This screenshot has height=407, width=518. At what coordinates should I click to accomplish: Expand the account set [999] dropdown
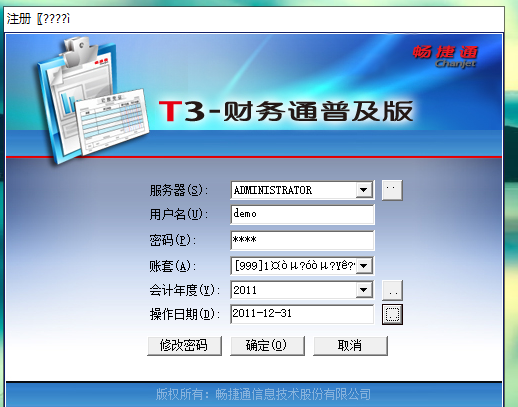(x=364, y=266)
